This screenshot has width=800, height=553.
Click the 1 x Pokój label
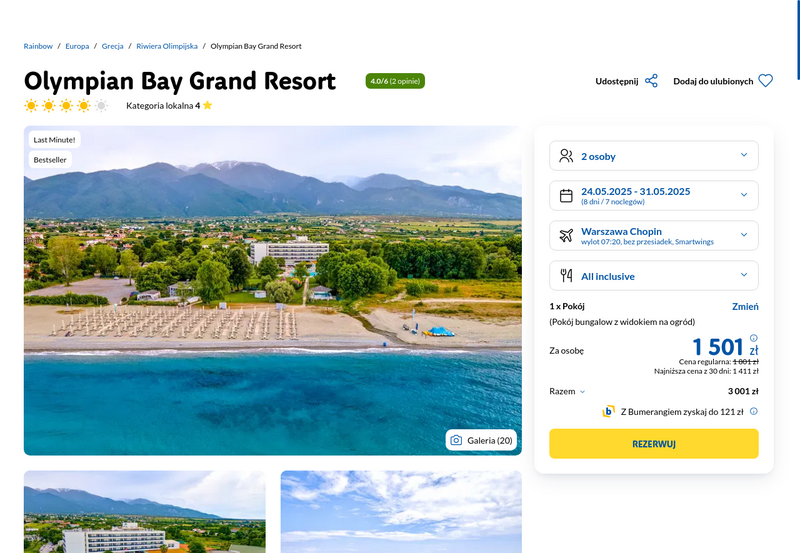(567, 306)
